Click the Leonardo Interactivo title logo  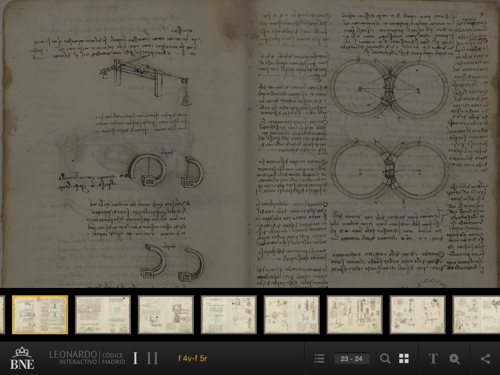point(87,358)
